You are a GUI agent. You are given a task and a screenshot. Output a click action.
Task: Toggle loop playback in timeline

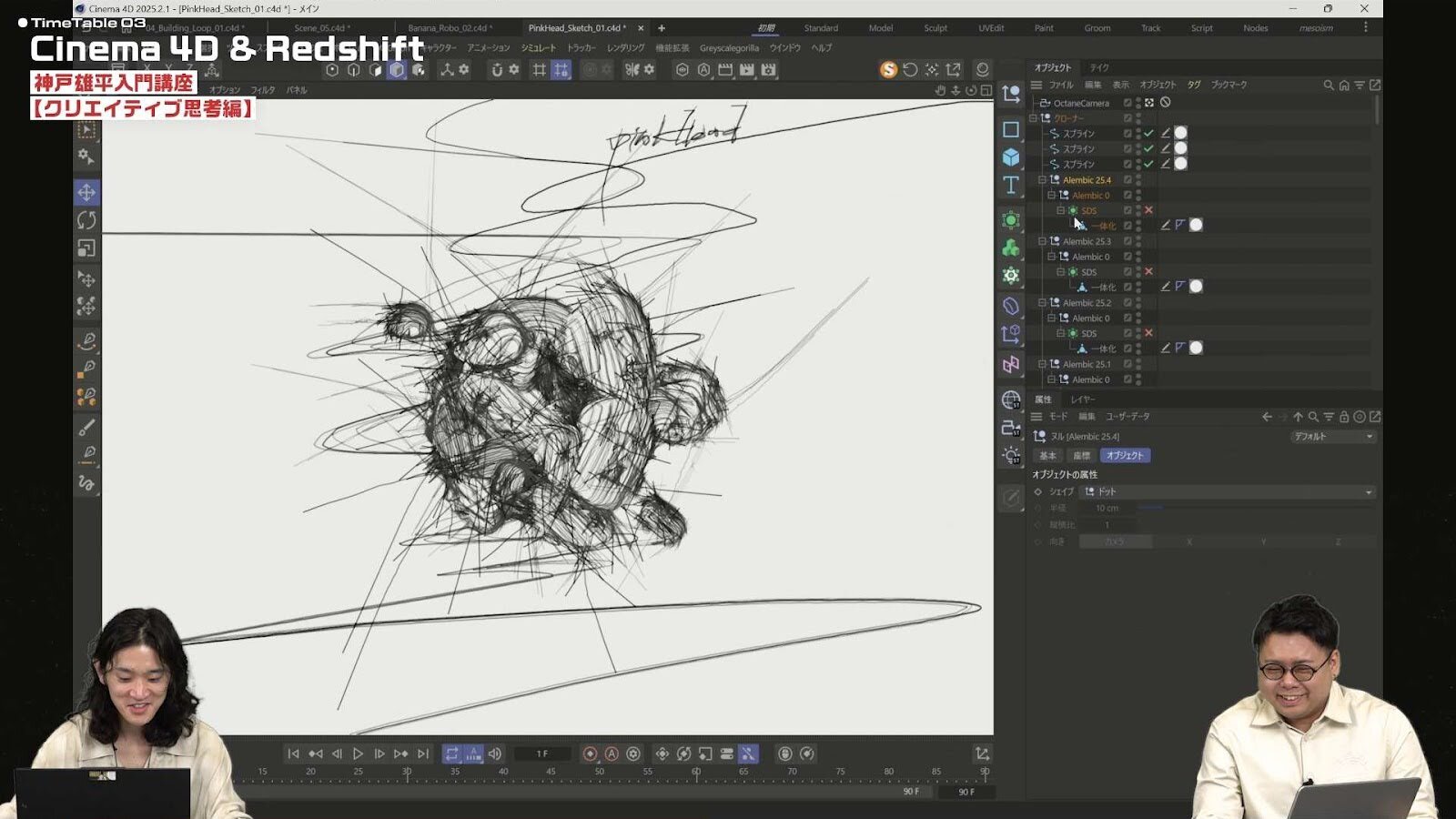451,753
